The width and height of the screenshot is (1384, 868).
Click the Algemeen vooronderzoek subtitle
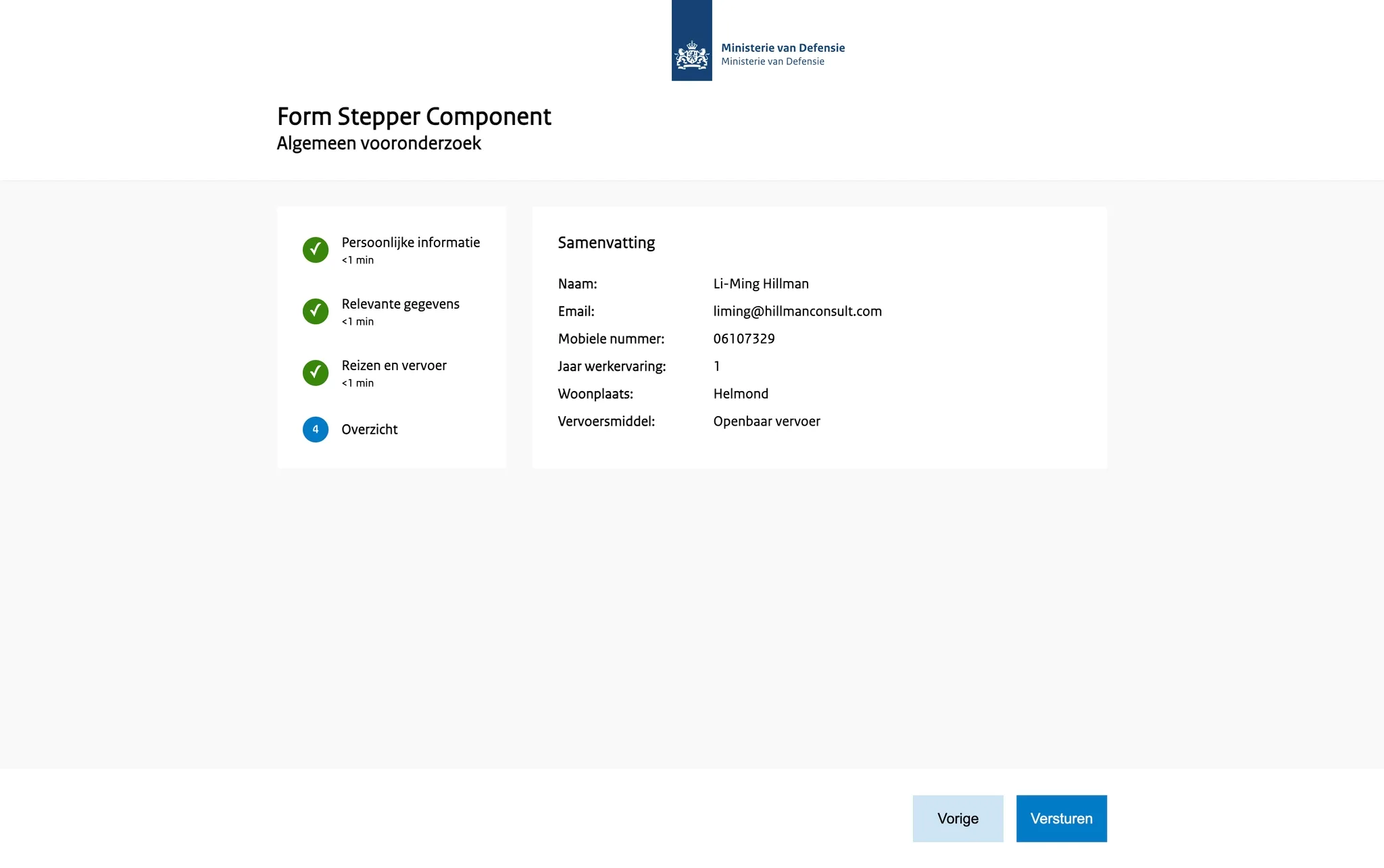coord(379,143)
